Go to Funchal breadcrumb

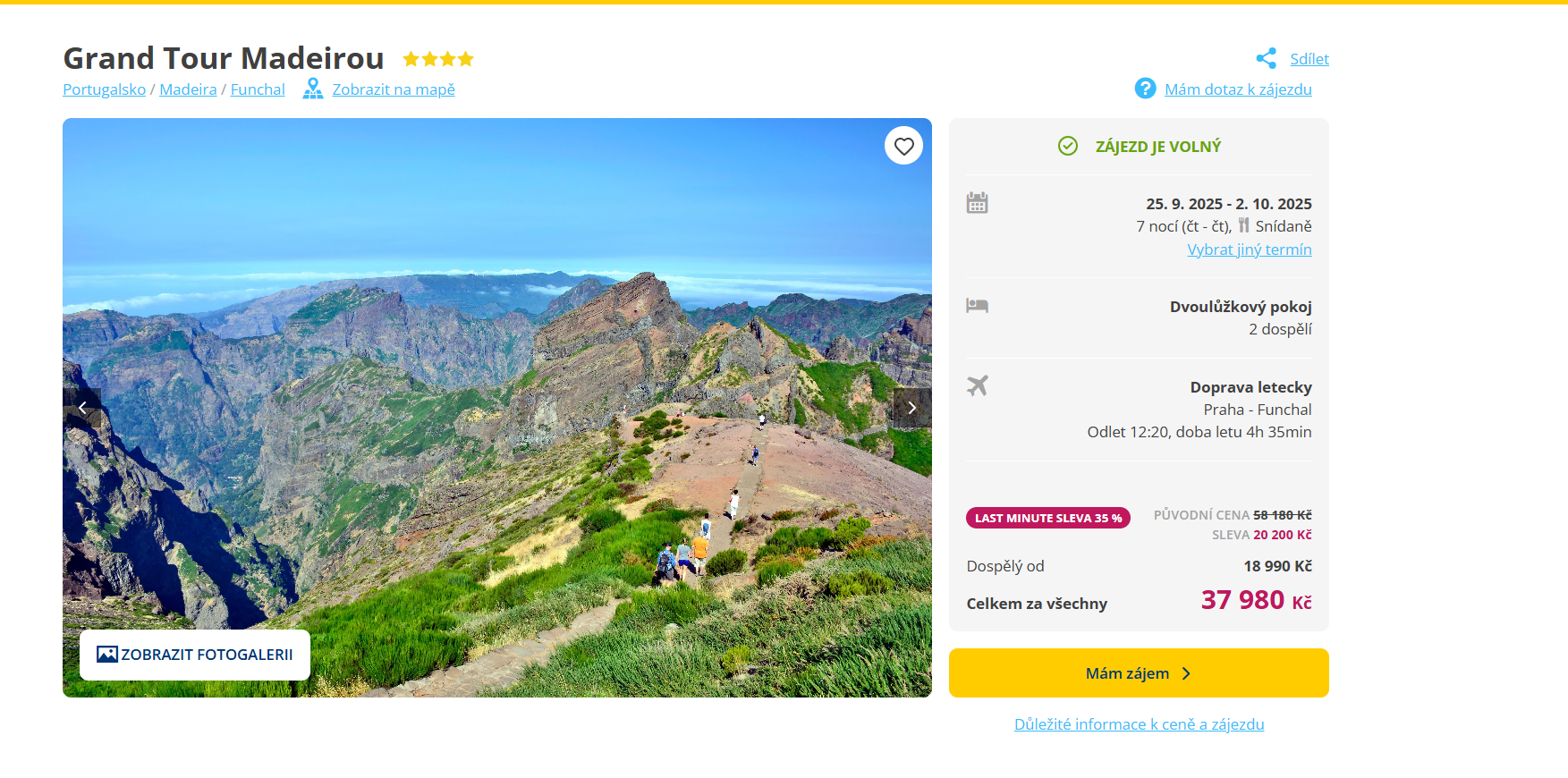[x=258, y=89]
